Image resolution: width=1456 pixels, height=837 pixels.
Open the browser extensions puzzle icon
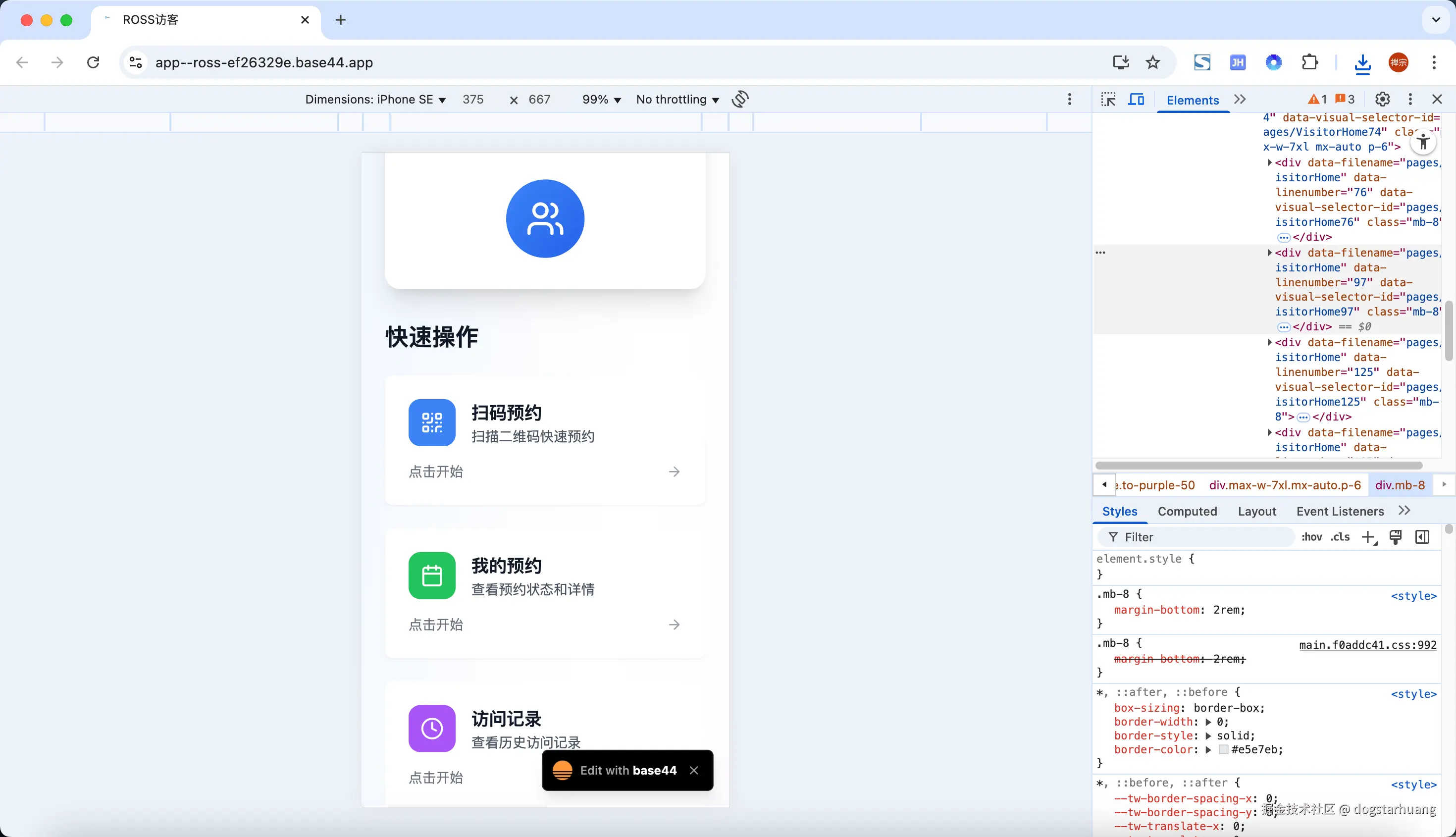click(1310, 62)
